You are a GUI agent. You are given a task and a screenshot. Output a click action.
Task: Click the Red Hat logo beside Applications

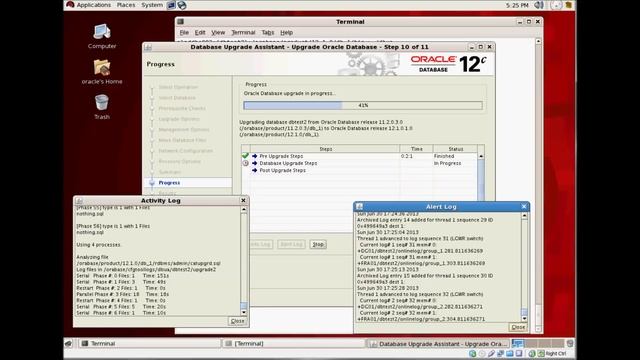70,4
